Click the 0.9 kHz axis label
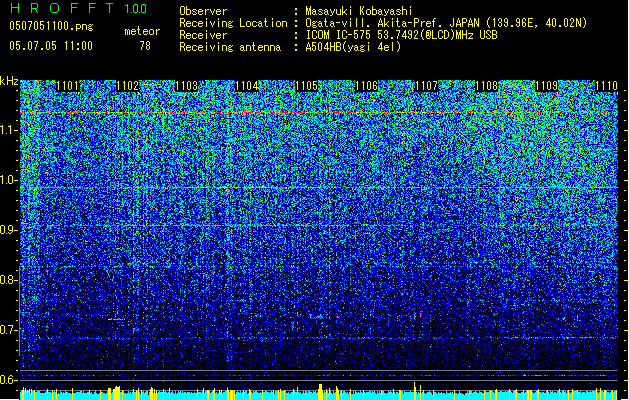This screenshot has width=629, height=400. 9,230
